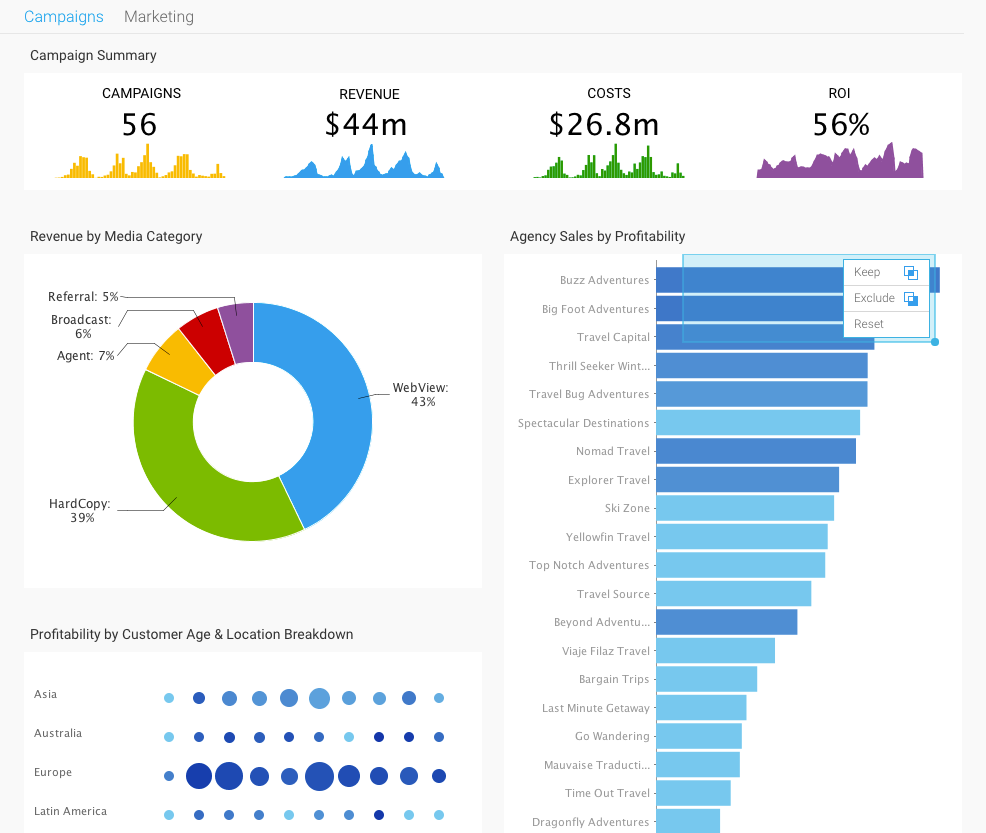Click the Keep selection icon
The width and height of the screenshot is (986, 833).
click(x=910, y=272)
